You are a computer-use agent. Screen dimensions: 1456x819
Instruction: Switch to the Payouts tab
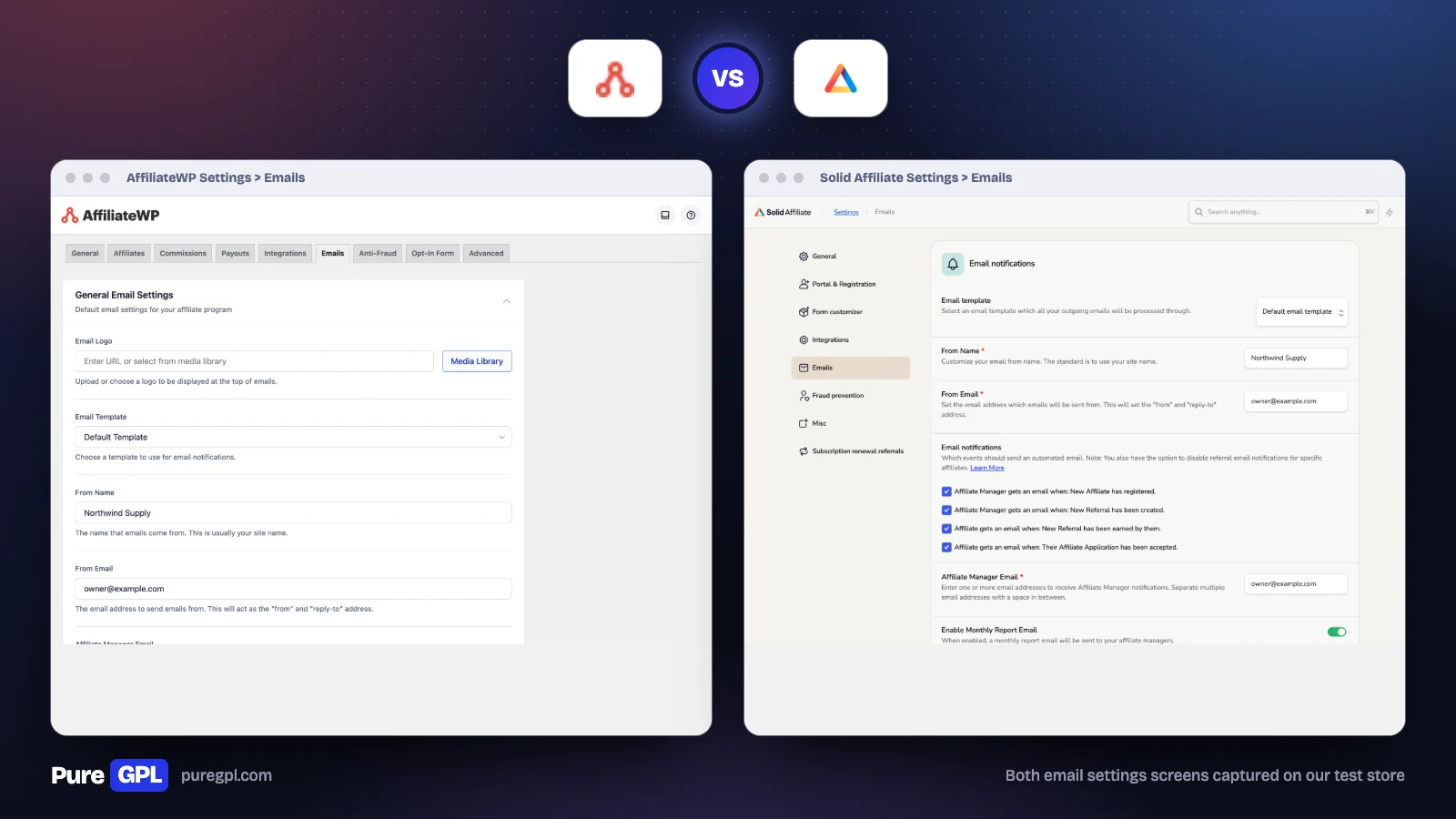coord(235,254)
